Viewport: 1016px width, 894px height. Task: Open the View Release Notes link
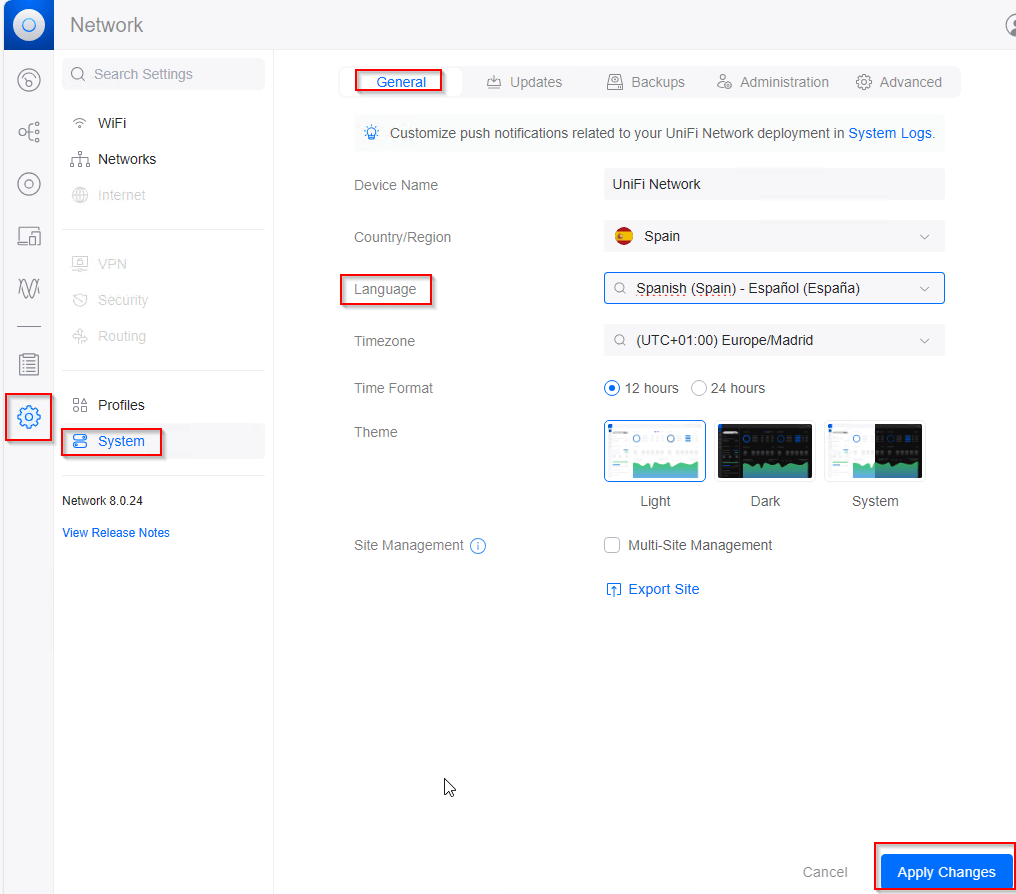coord(116,533)
